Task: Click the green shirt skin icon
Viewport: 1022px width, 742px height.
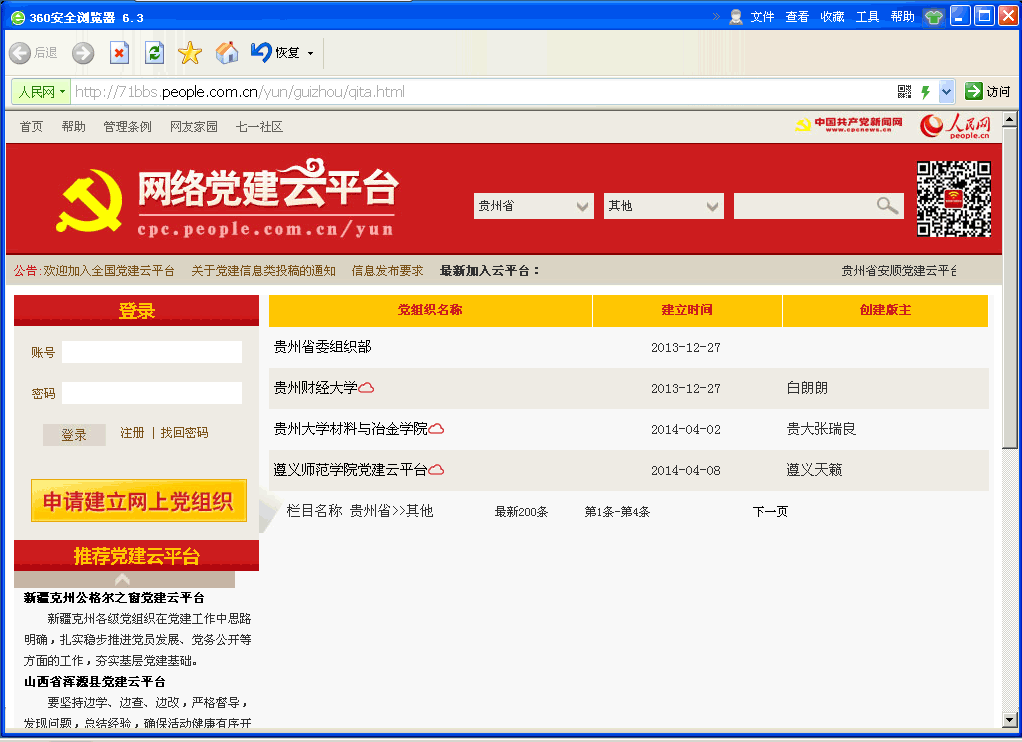Action: point(933,16)
